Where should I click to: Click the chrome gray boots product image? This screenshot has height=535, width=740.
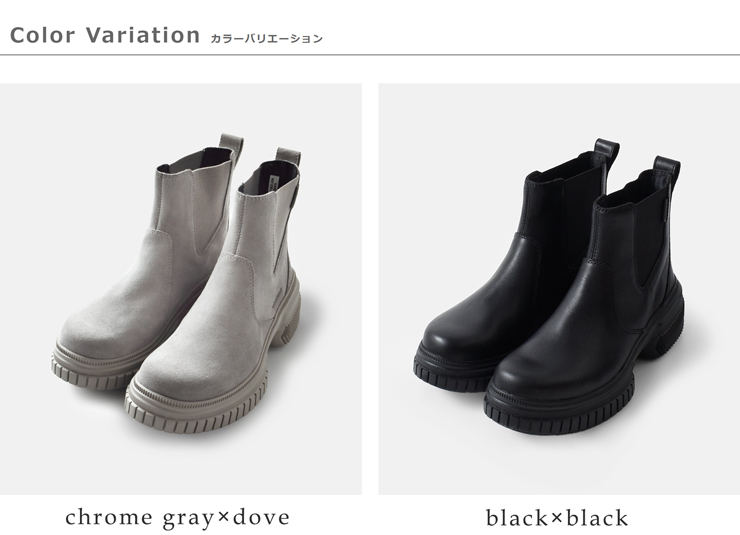tap(181, 289)
